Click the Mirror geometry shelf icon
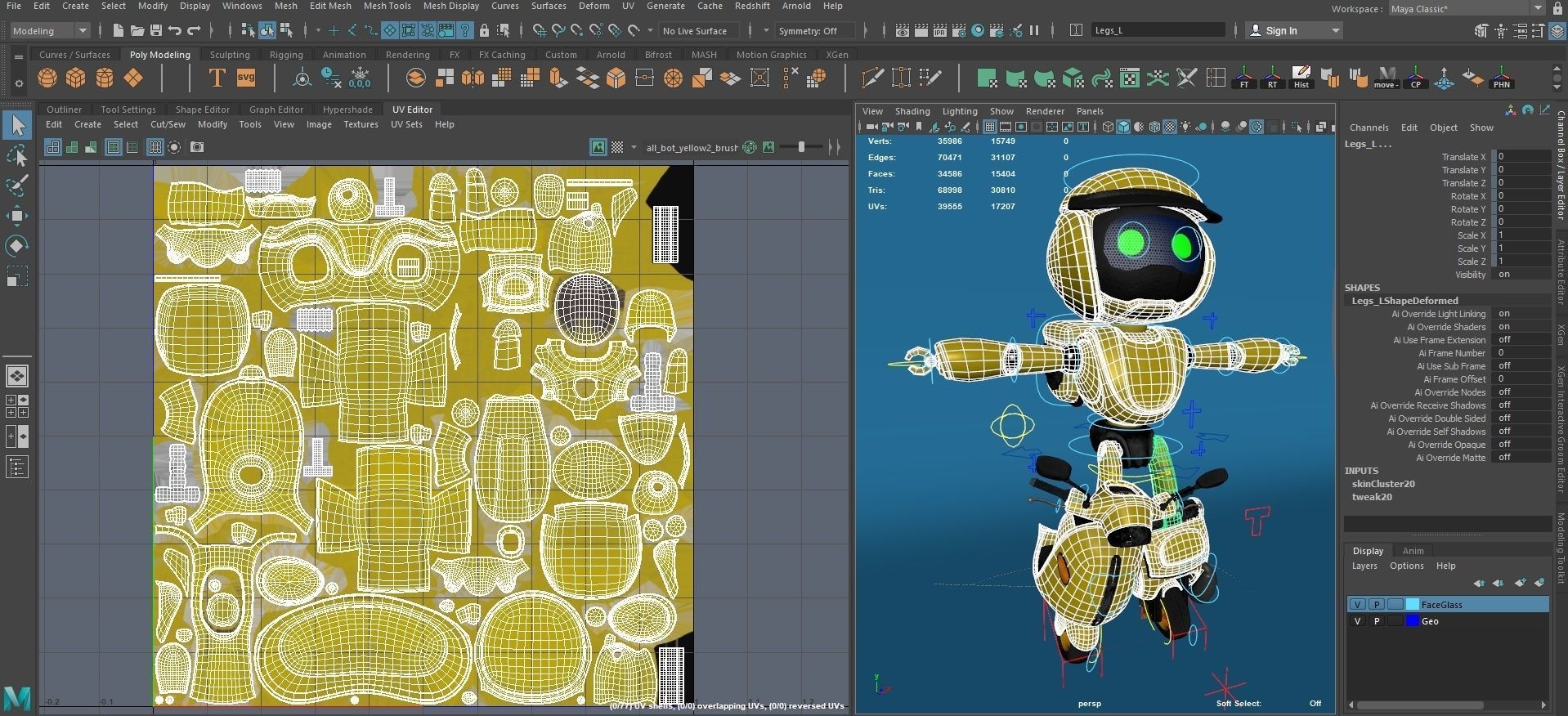The width and height of the screenshot is (1568, 716). click(473, 78)
